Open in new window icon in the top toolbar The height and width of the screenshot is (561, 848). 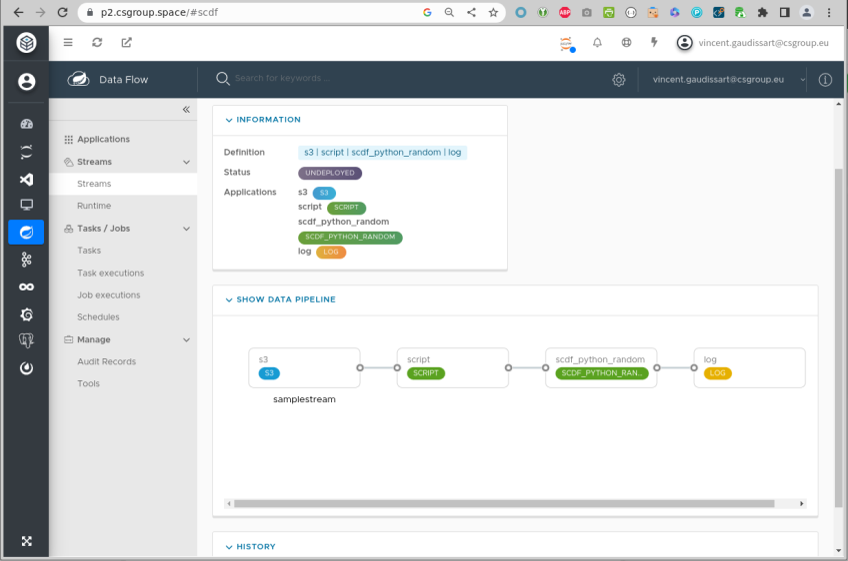pos(127,42)
